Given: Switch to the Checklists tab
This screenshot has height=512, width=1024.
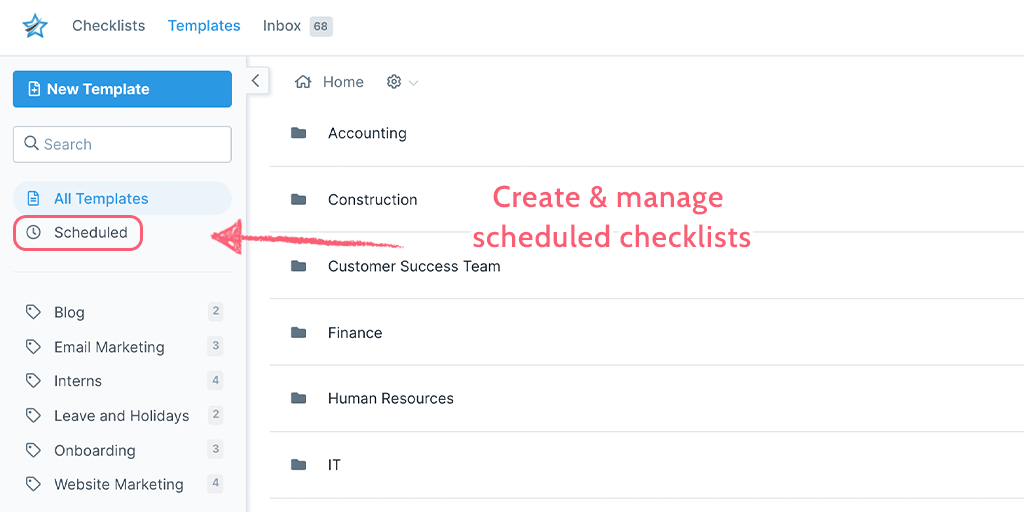Looking at the screenshot, I should point(108,26).
